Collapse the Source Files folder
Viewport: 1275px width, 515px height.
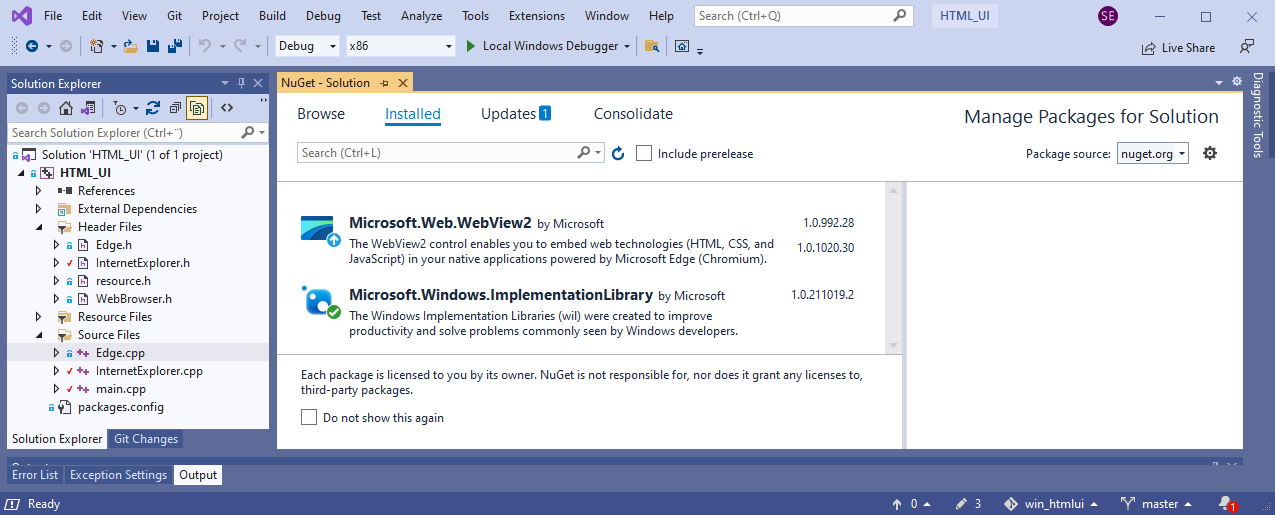coord(39,335)
